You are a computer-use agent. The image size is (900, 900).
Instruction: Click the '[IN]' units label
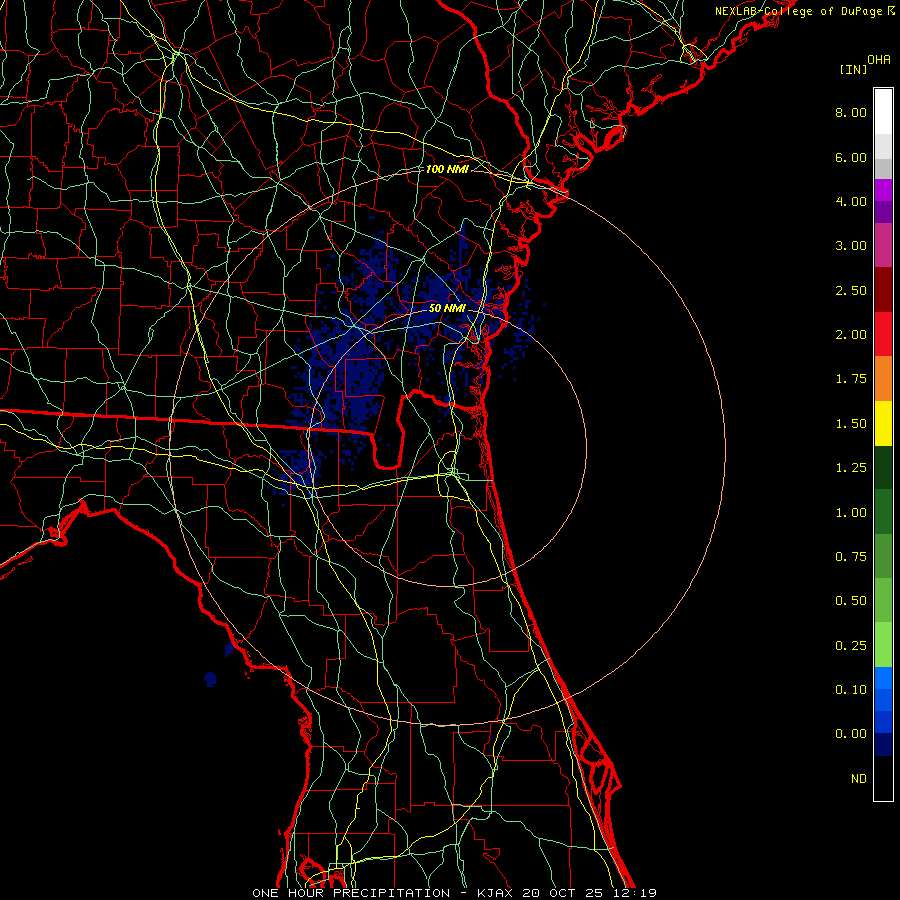click(x=853, y=69)
